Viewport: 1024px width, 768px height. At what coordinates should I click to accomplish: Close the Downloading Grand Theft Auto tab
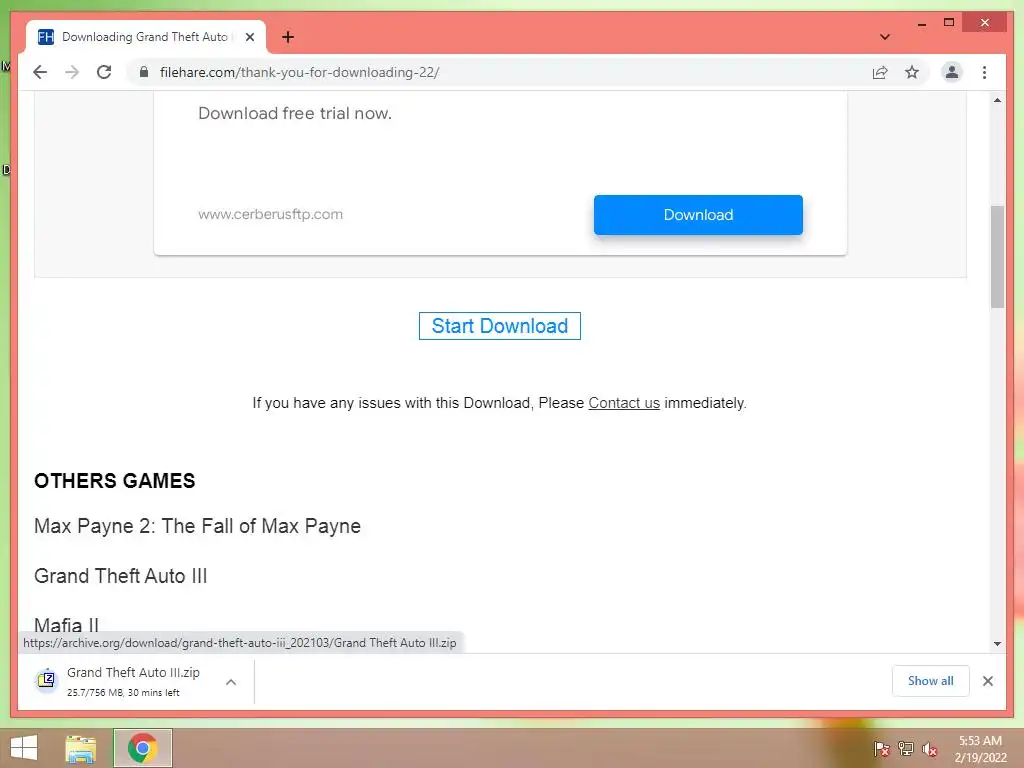click(x=249, y=37)
